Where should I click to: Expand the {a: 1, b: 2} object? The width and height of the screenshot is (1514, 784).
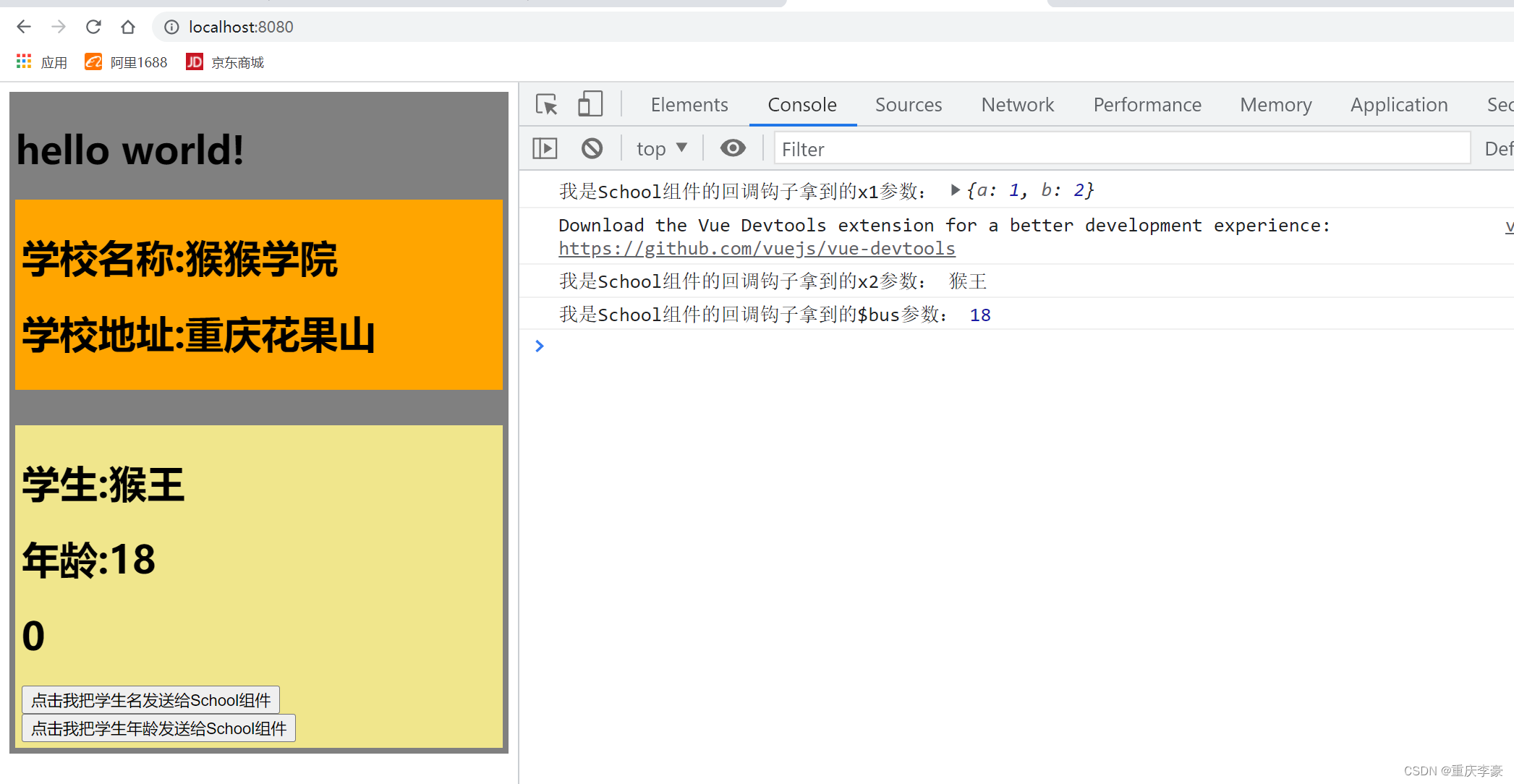[x=955, y=190]
